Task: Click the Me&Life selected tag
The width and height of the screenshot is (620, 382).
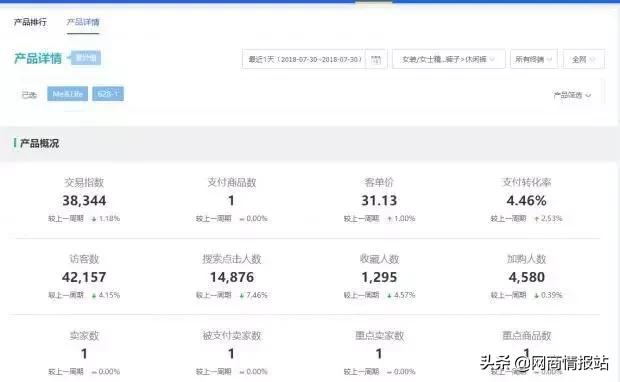Action: [67, 94]
